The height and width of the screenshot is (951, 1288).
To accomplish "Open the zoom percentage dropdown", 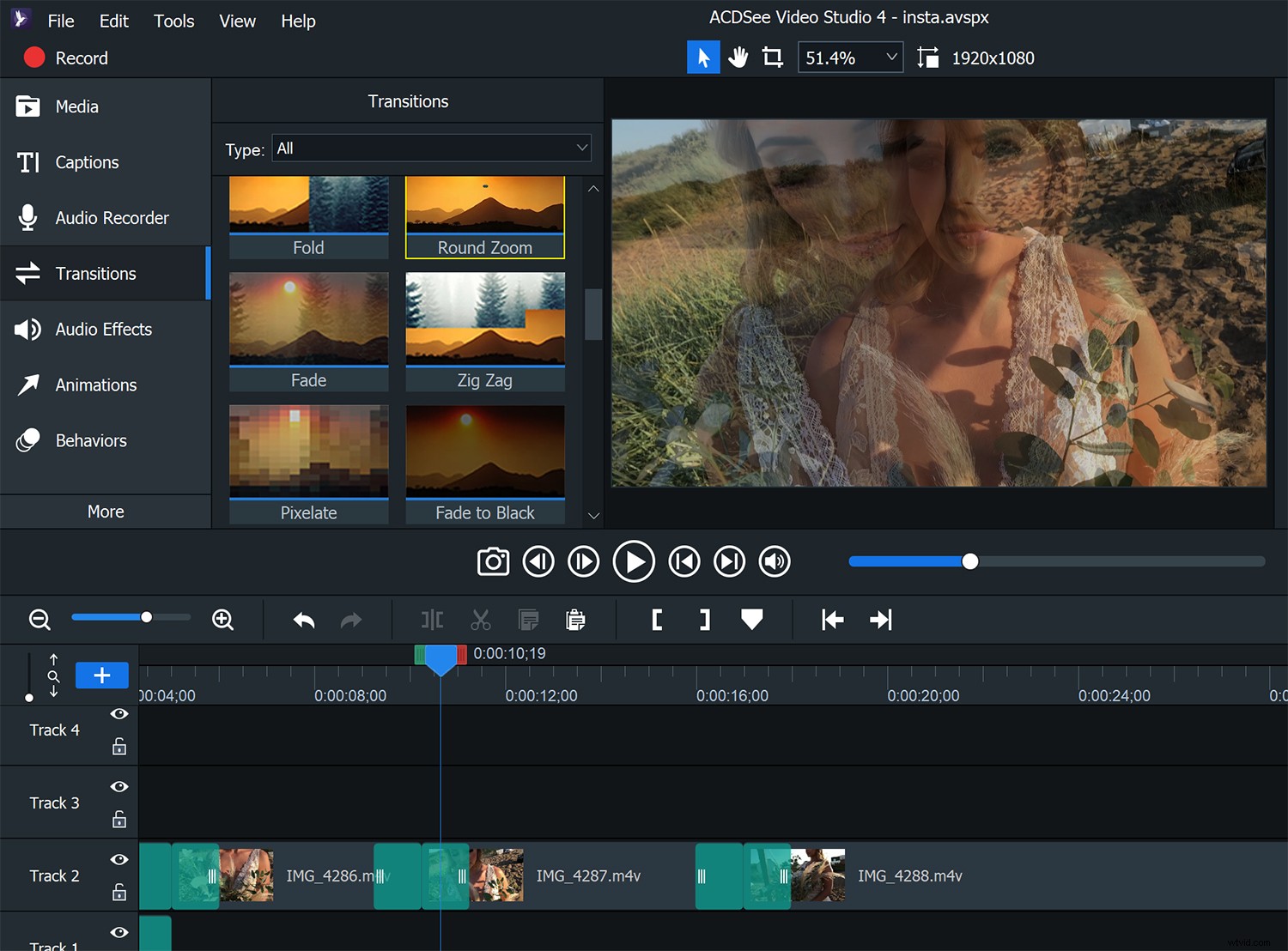I will click(891, 57).
